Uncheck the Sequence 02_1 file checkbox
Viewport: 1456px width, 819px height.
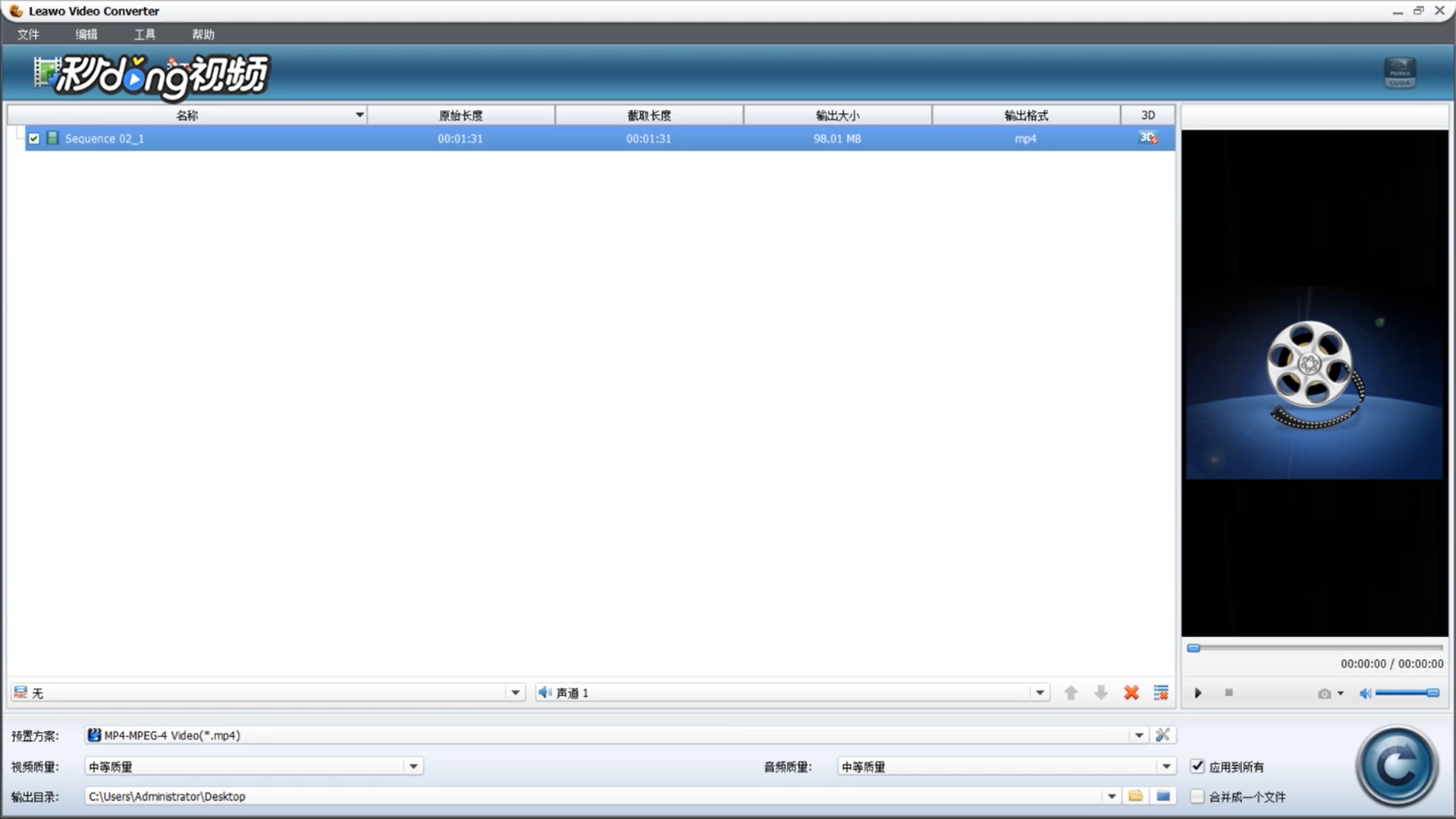[x=34, y=139]
